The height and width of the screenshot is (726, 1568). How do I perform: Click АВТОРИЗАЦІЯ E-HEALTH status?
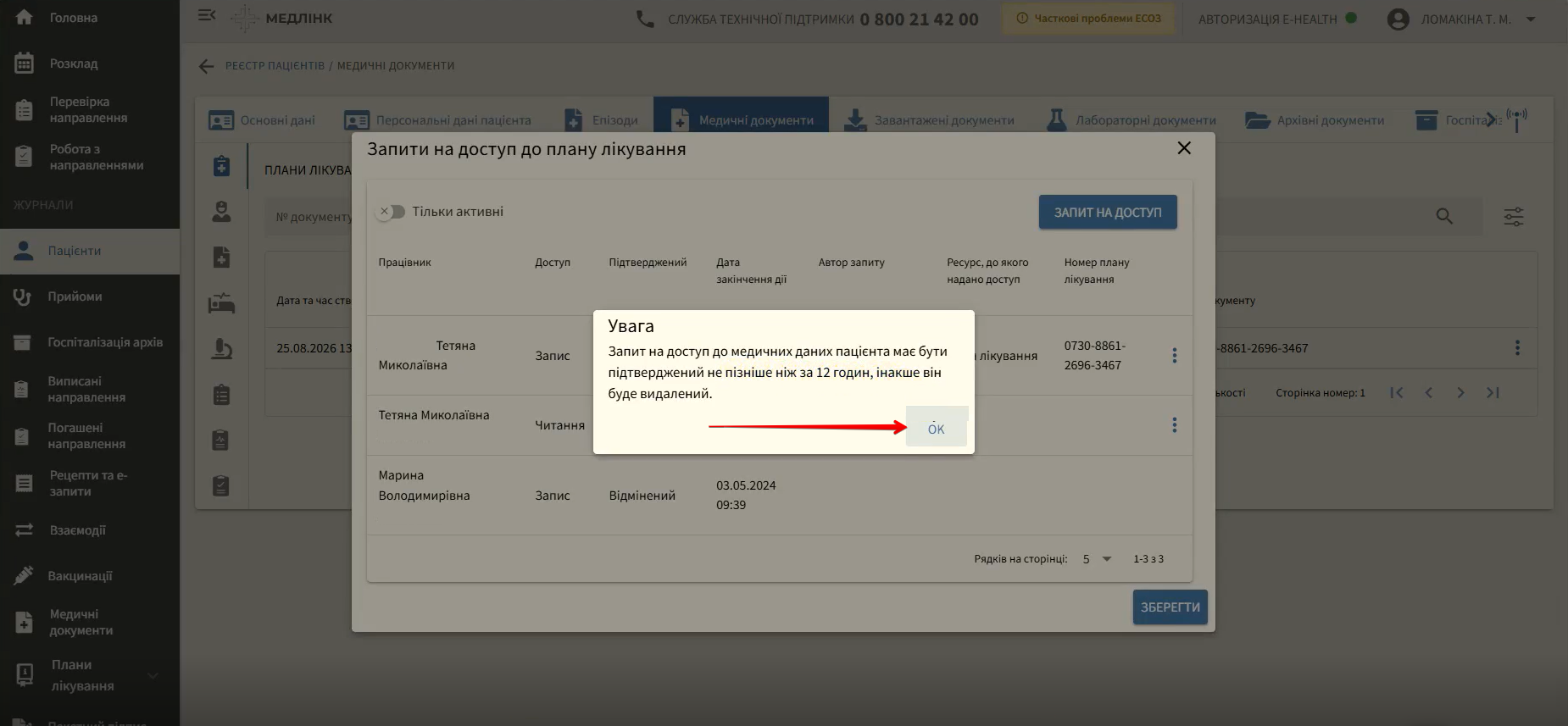pyautogui.click(x=1277, y=19)
